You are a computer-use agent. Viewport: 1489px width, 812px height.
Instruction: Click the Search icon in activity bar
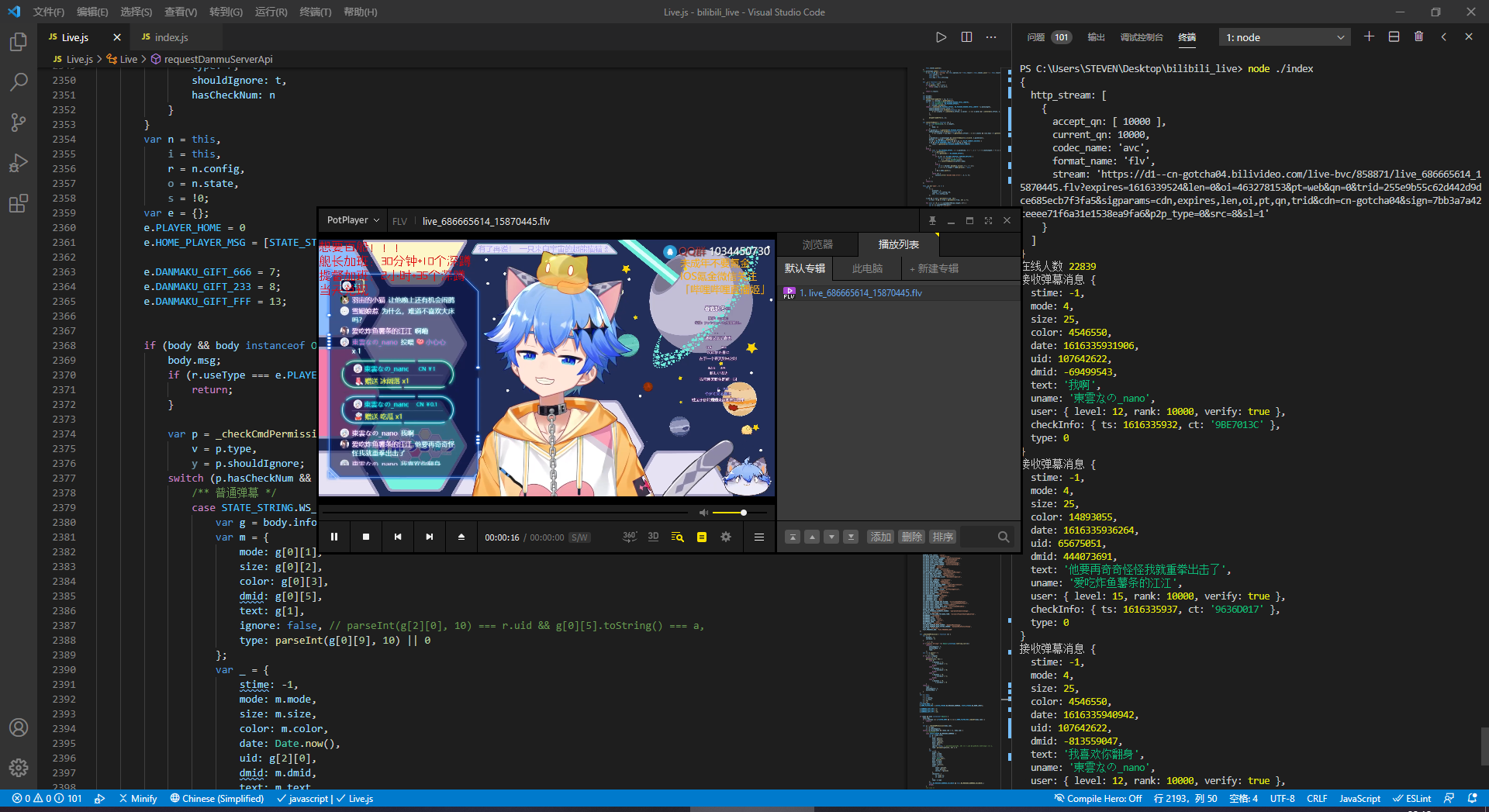(19, 82)
